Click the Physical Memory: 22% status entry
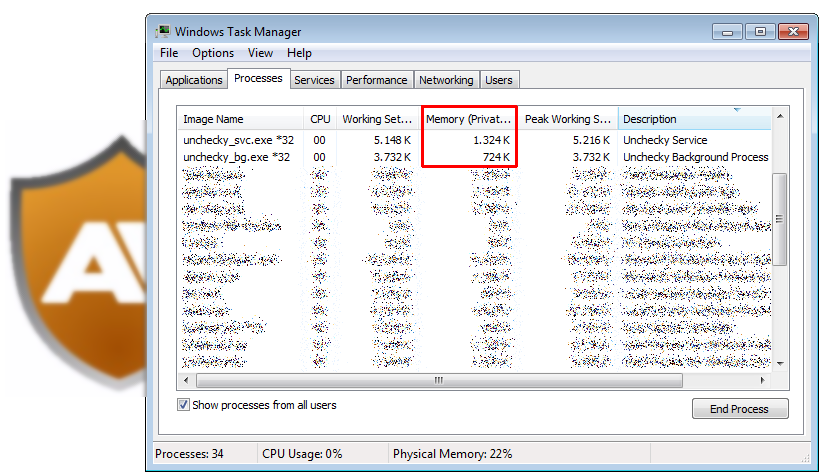Screen dimensions: 822x476 pyautogui.click(x=452, y=454)
